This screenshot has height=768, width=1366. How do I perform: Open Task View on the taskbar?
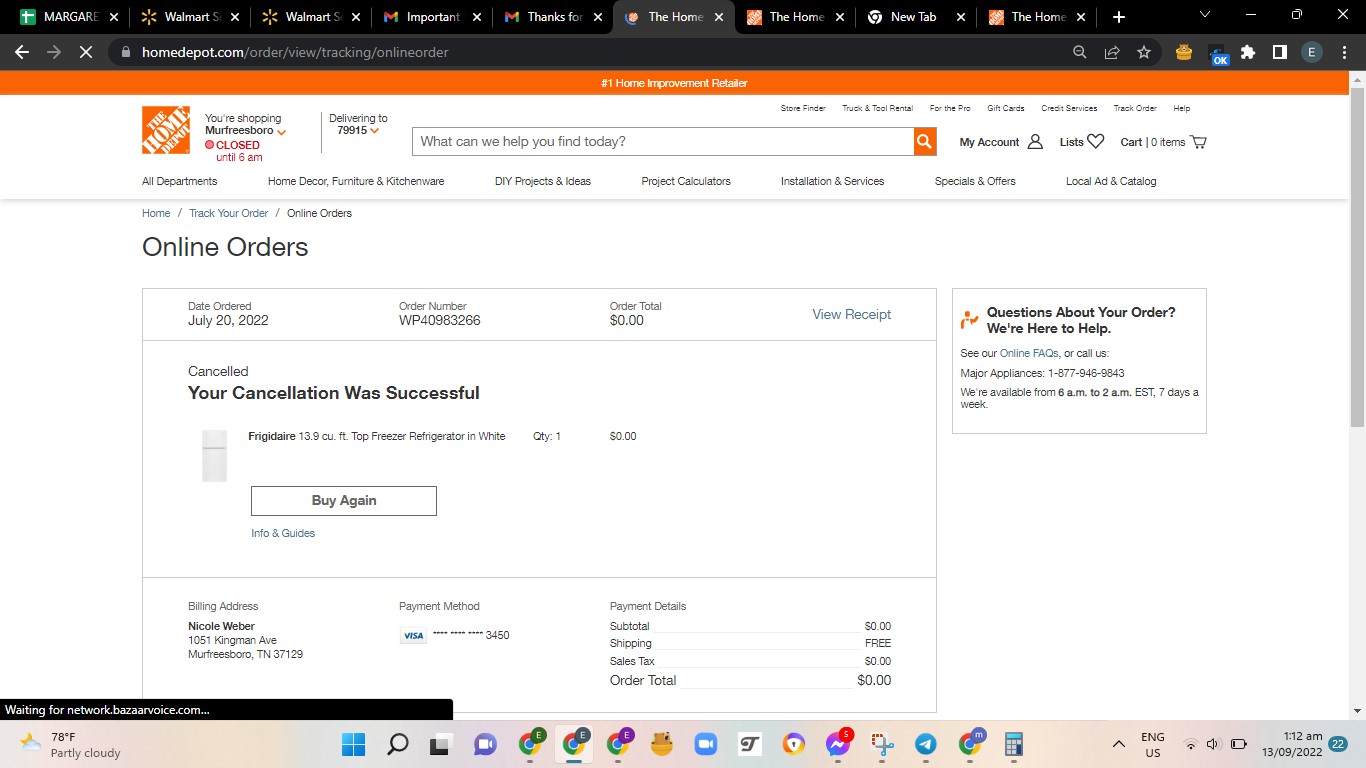[x=441, y=744]
